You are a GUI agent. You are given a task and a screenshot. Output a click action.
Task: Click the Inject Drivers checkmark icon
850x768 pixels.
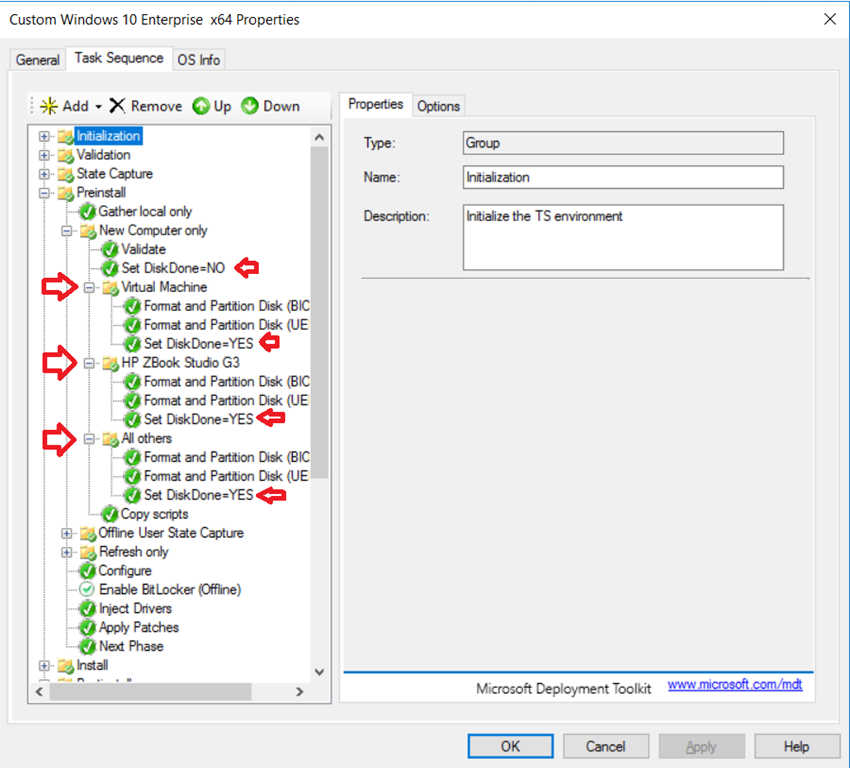coord(87,609)
